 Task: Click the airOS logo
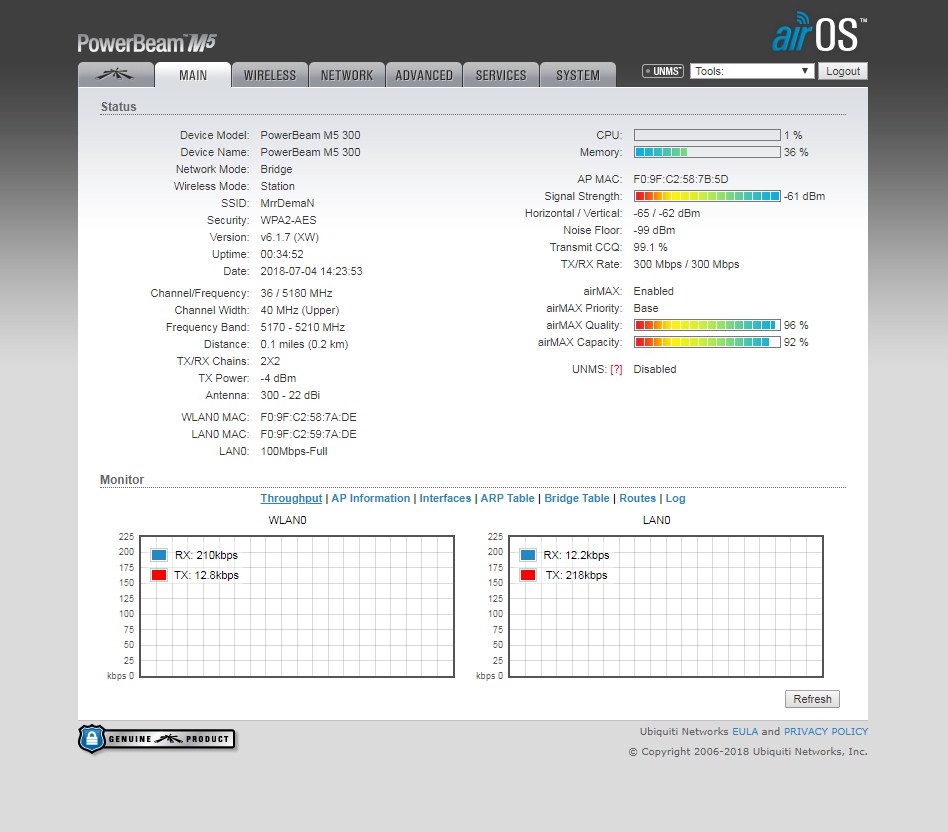819,33
